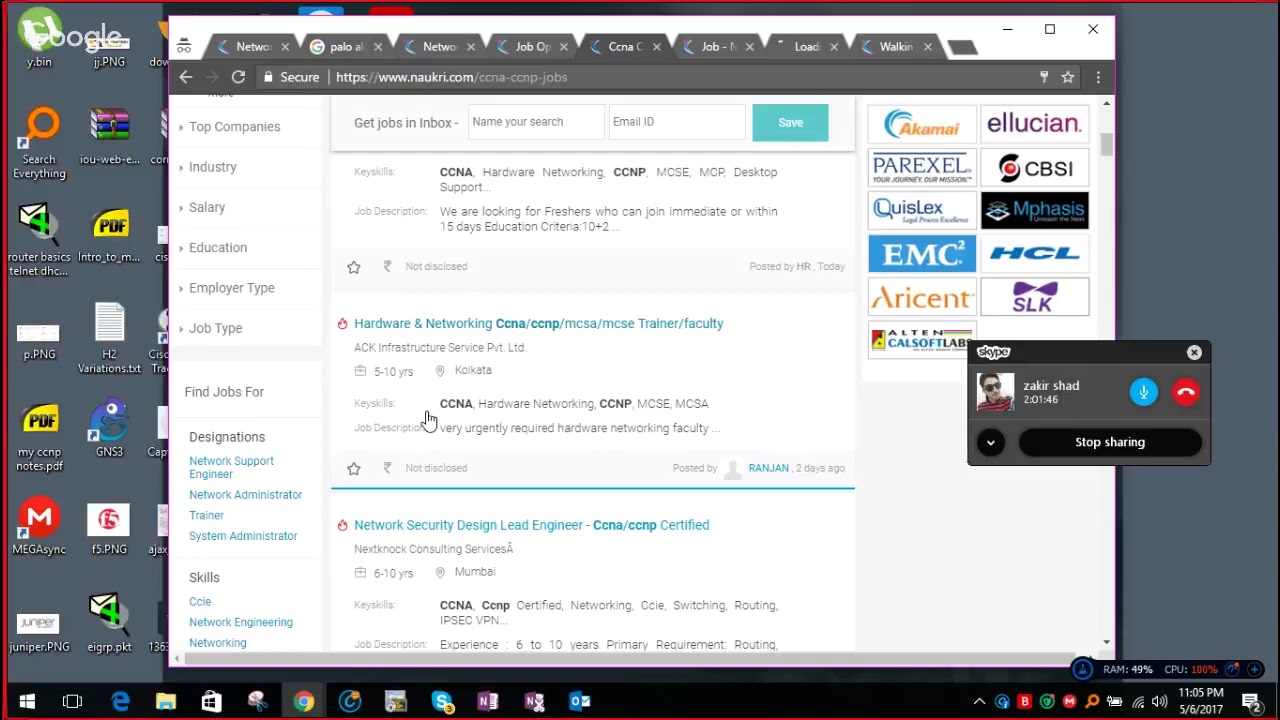Hang up the Skype call

point(1186,392)
